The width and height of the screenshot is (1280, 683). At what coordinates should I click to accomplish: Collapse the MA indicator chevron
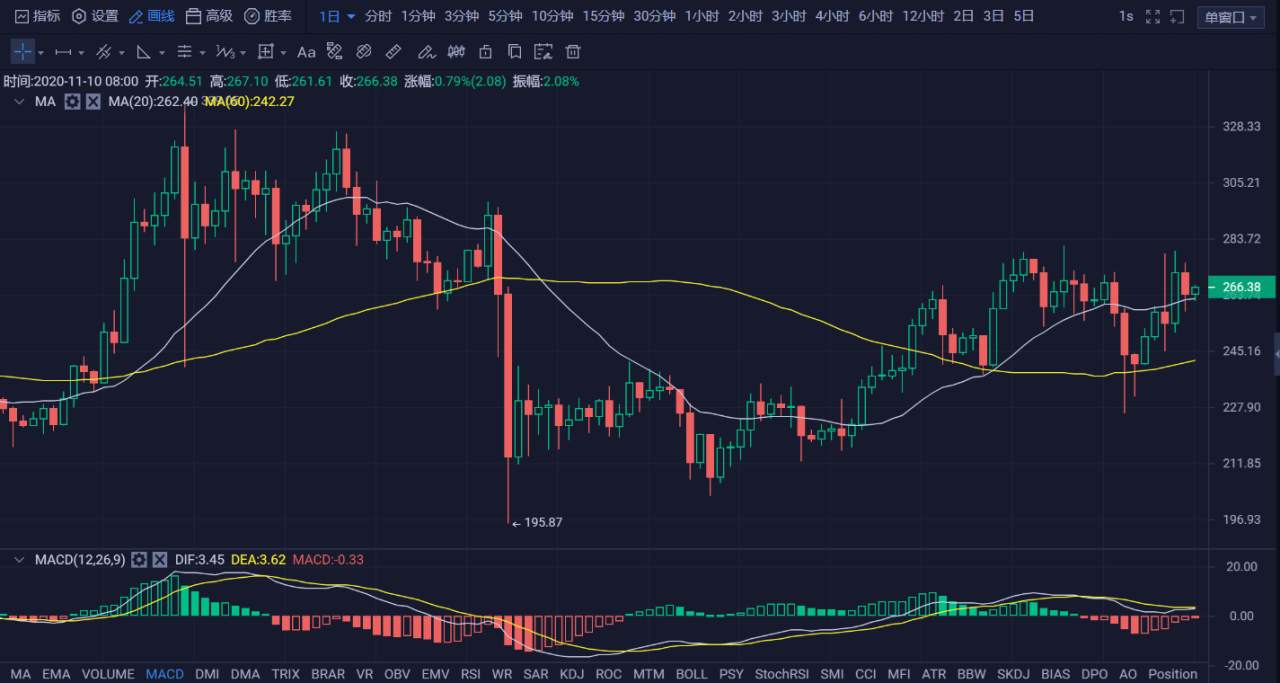click(18, 101)
